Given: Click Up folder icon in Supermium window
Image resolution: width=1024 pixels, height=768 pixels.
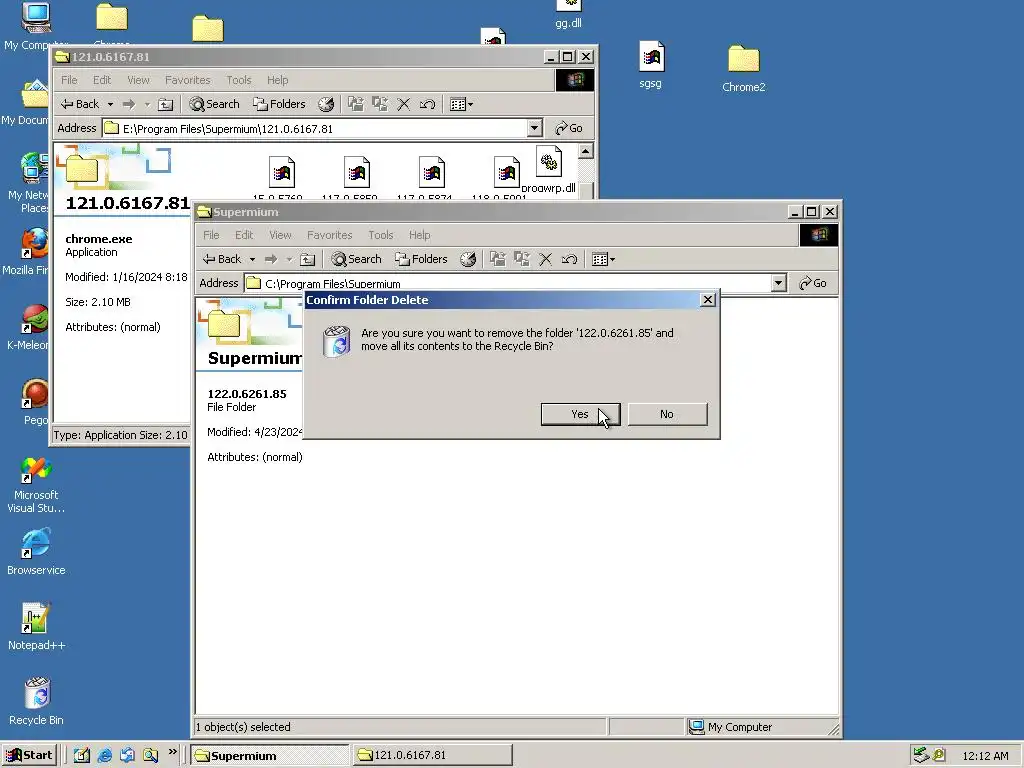Looking at the screenshot, I should click(307, 259).
